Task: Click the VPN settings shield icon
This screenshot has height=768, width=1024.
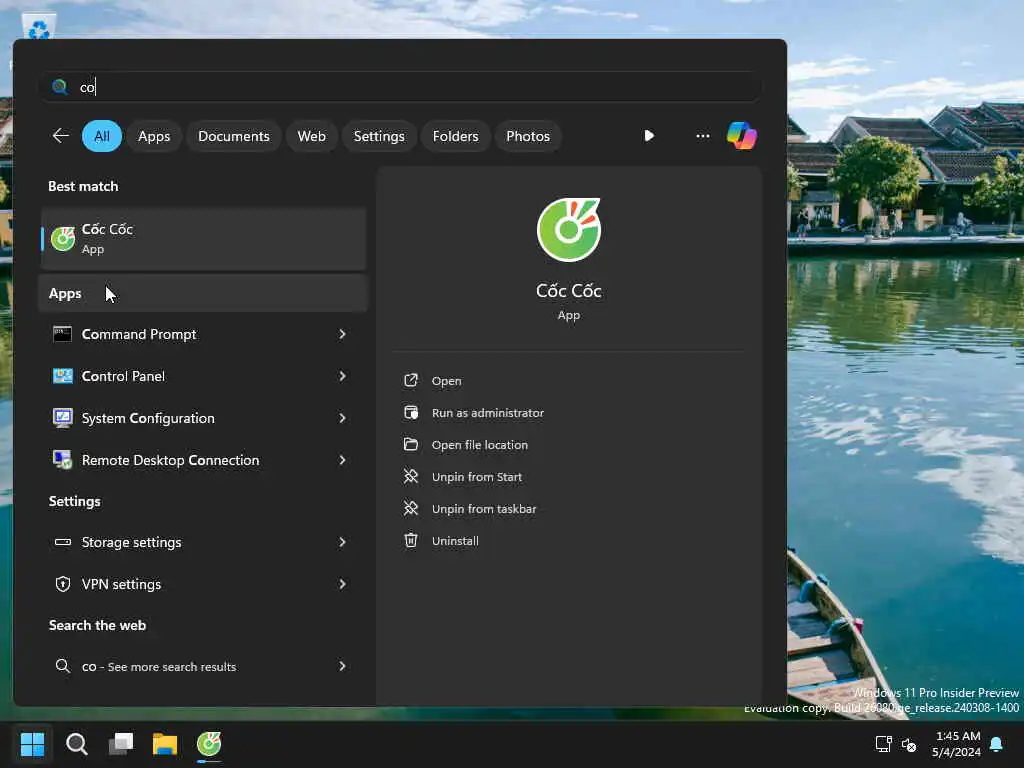Action: (x=63, y=584)
